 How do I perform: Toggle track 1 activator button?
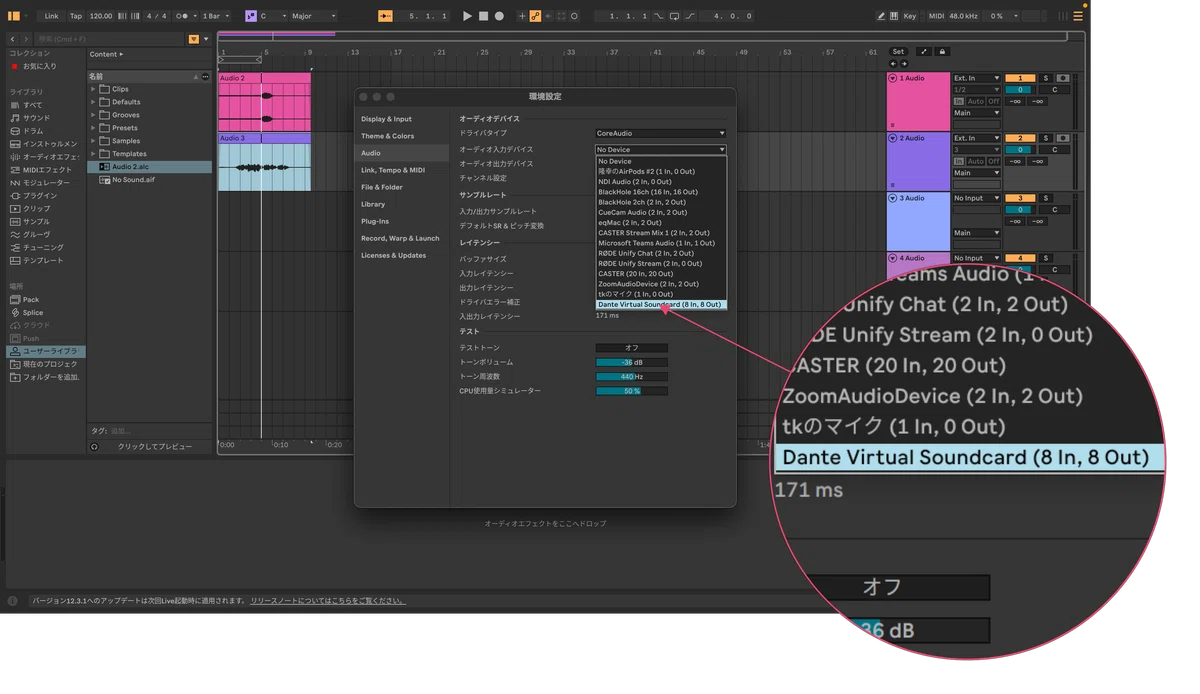pyautogui.click(x=1020, y=78)
